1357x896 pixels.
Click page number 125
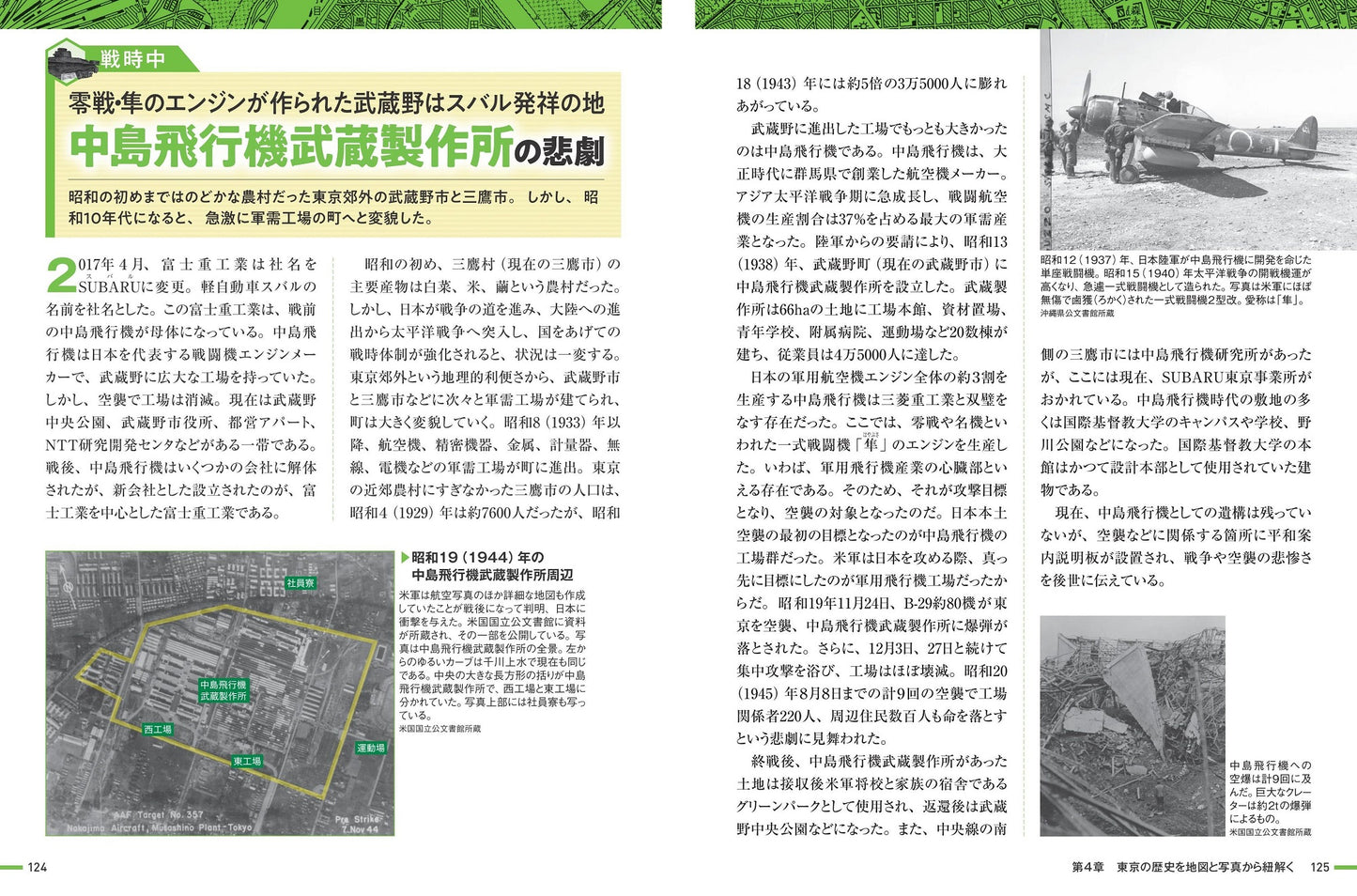(x=1319, y=867)
